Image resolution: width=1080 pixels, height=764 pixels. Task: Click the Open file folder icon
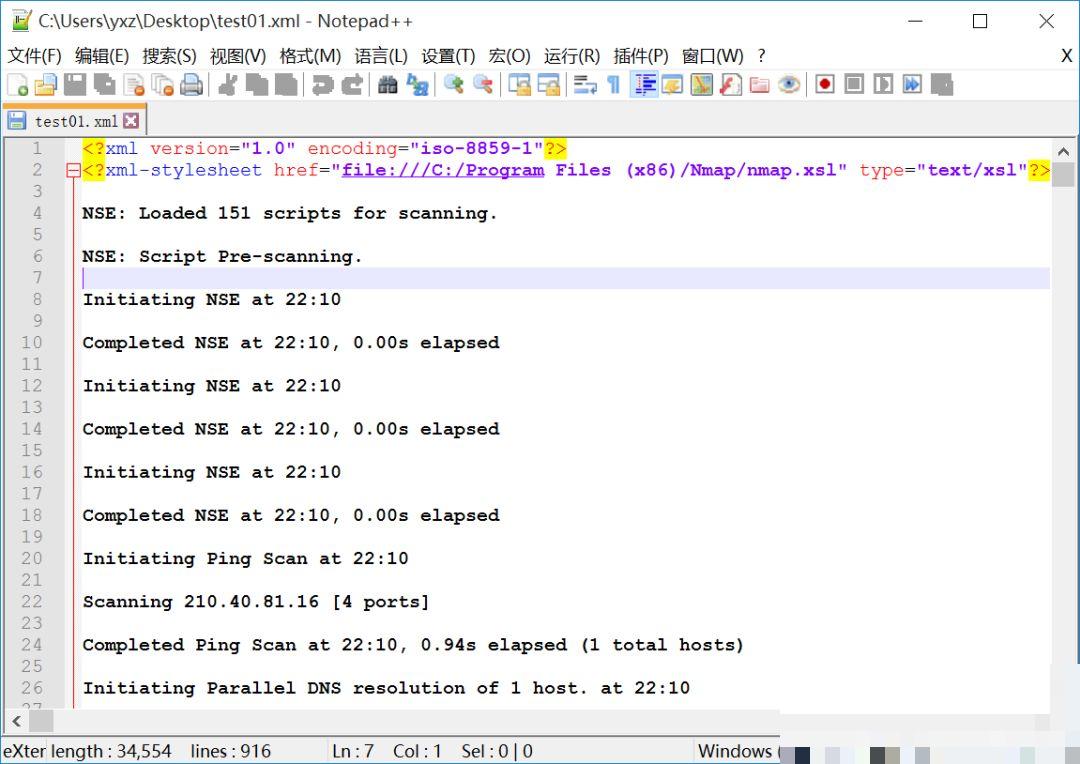click(45, 85)
